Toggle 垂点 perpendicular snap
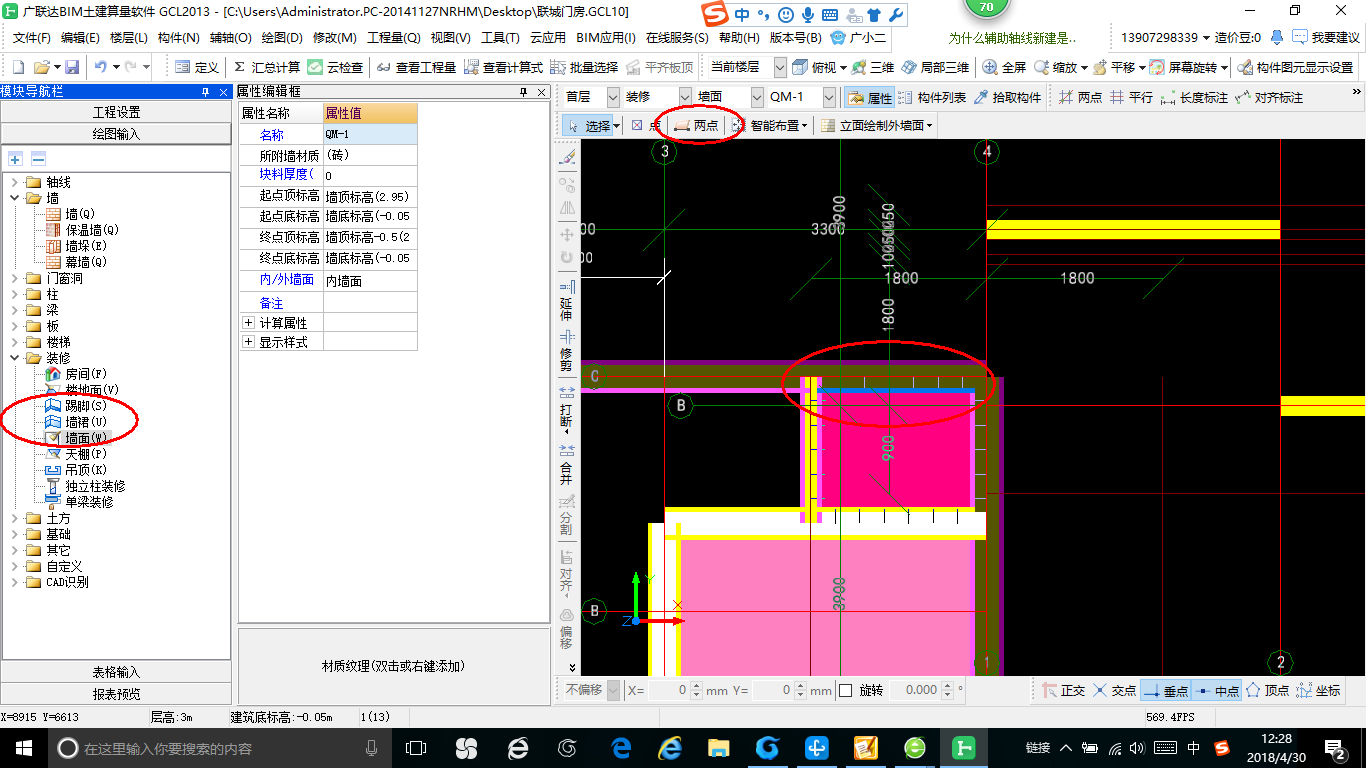Viewport: 1366px width, 768px height. [1165, 690]
